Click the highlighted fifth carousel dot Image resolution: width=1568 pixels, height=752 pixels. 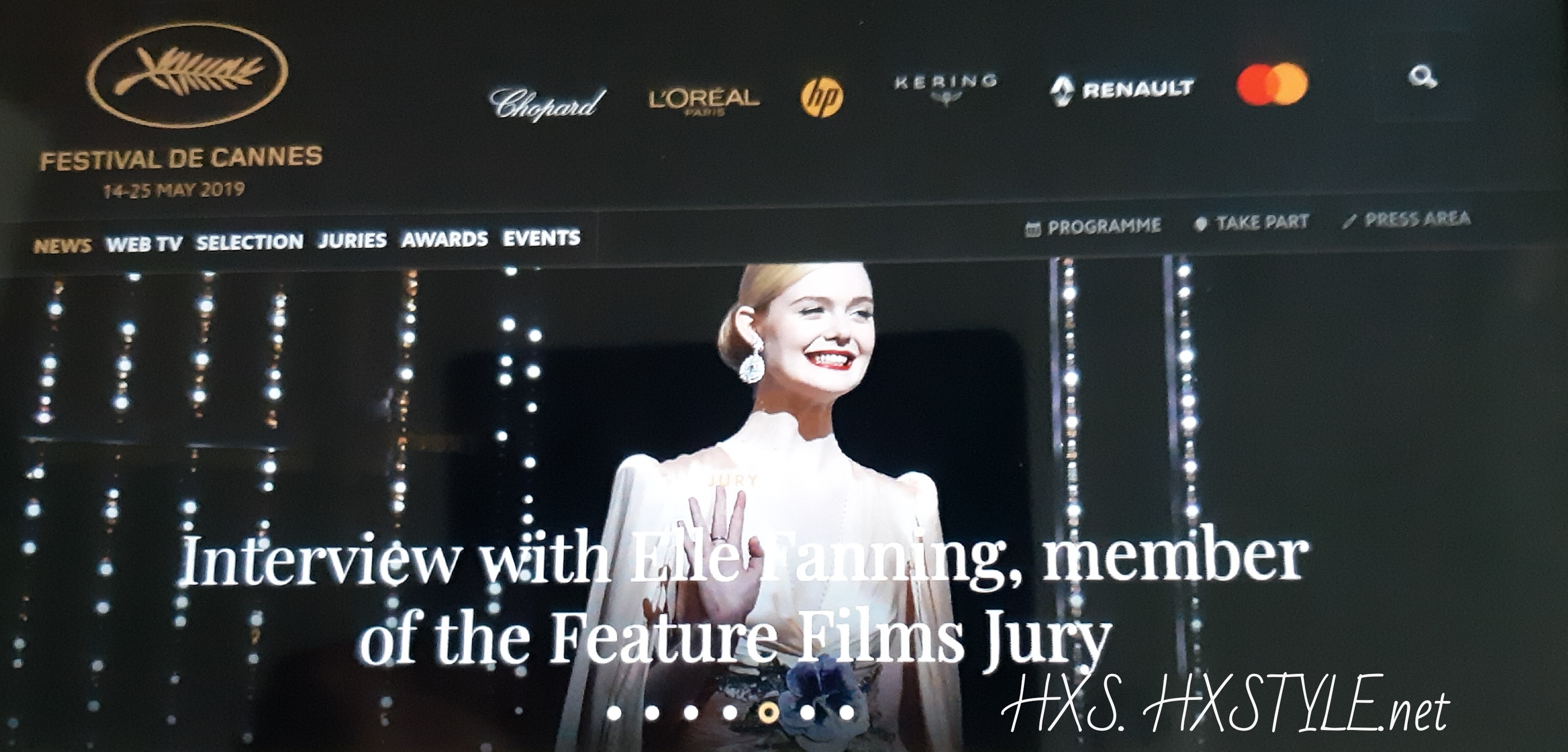pyautogui.click(x=769, y=712)
